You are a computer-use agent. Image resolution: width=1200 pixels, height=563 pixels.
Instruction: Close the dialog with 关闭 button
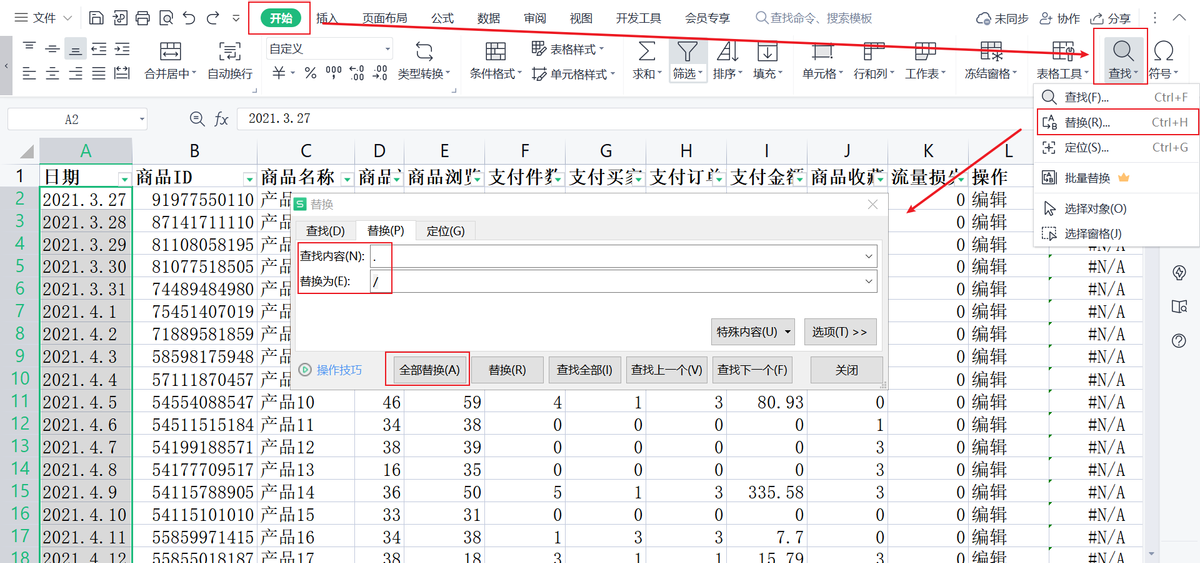point(846,369)
